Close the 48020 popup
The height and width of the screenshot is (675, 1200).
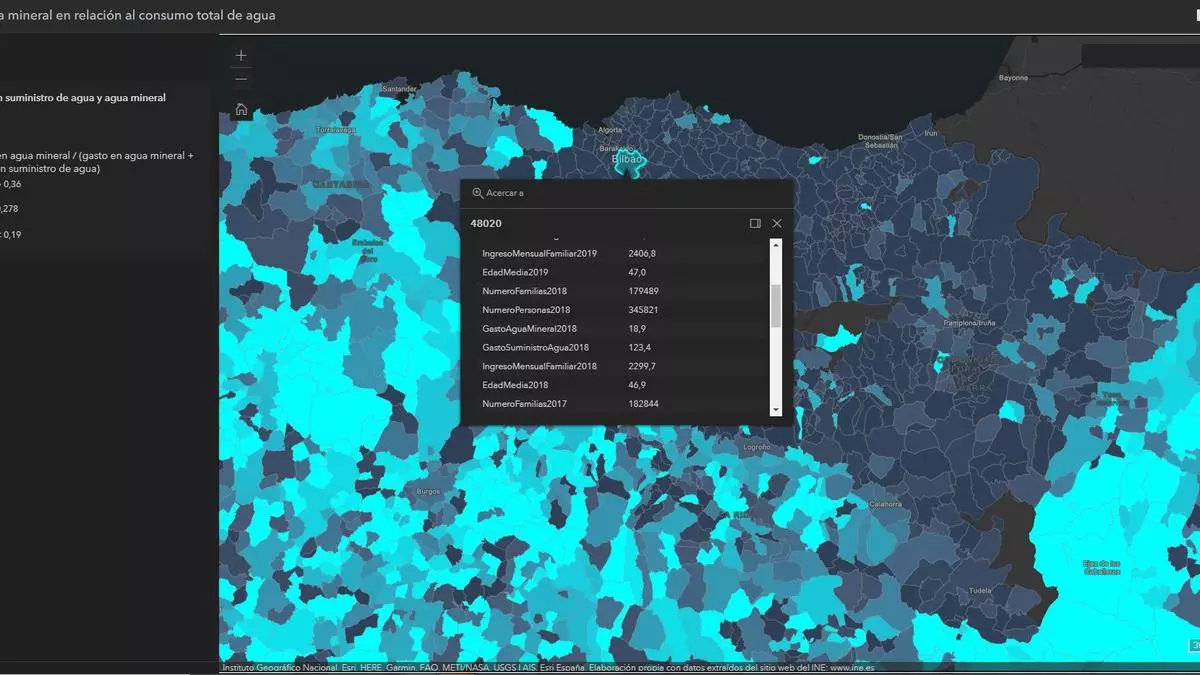click(x=777, y=223)
